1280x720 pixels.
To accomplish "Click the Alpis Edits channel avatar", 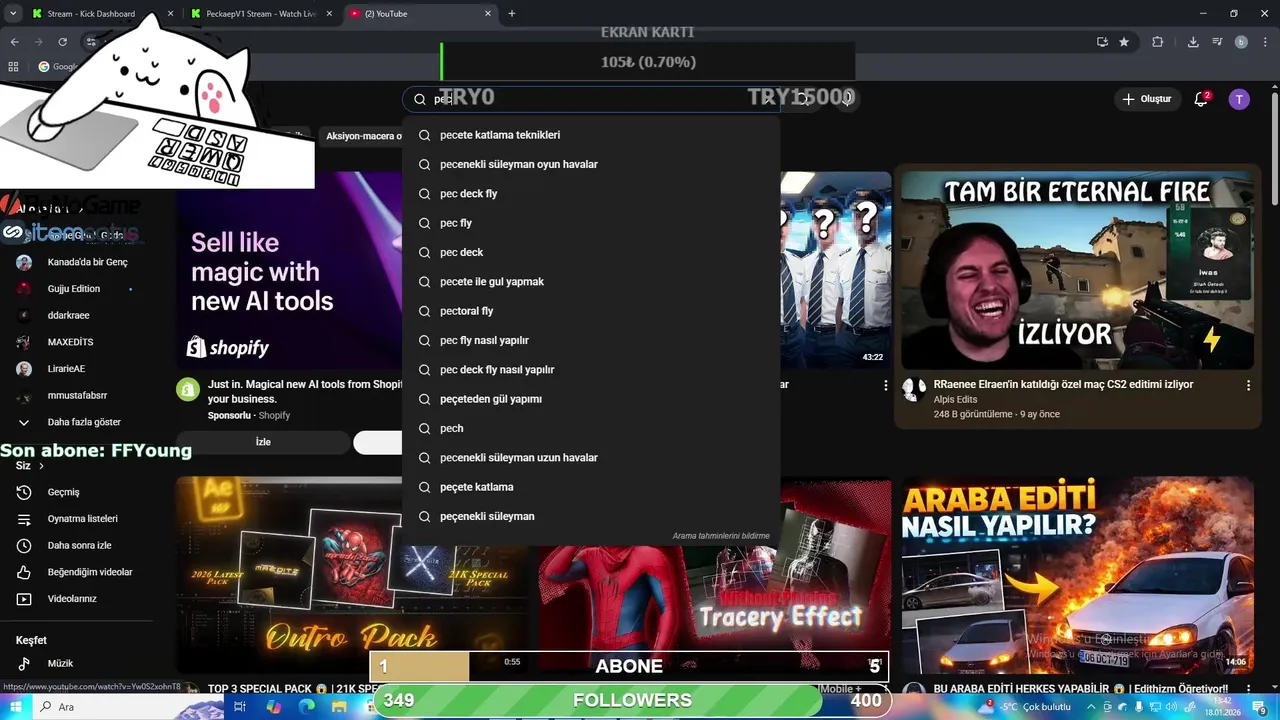I will [914, 389].
